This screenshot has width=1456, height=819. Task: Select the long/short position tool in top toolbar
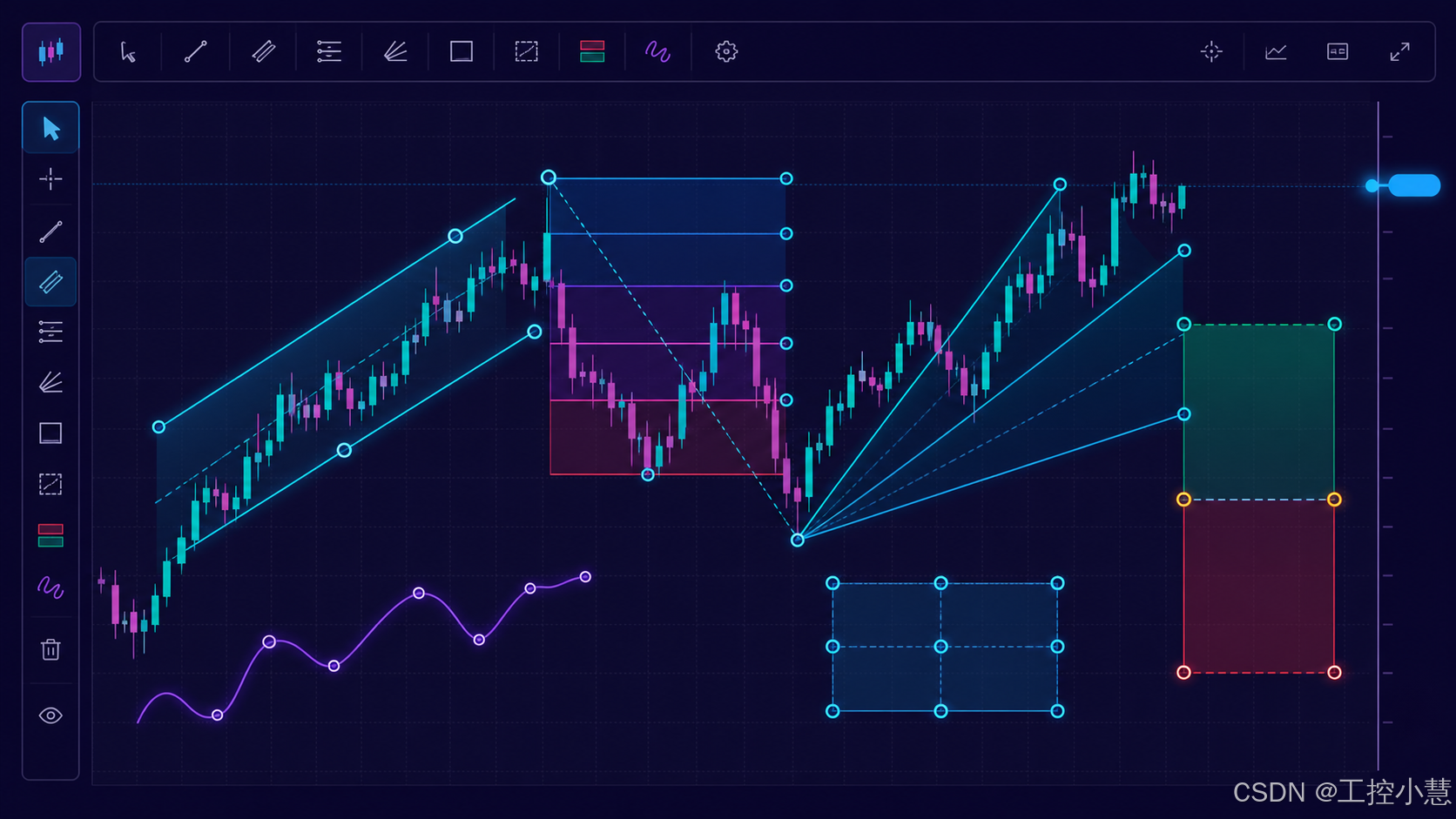click(592, 52)
